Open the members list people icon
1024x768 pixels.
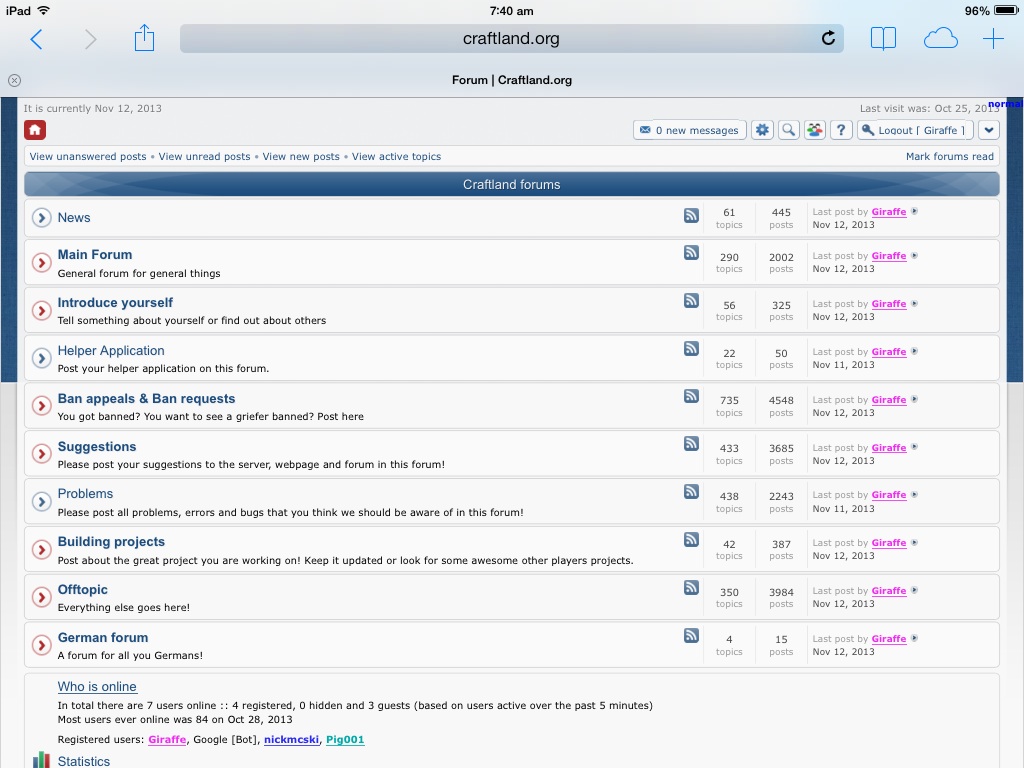coord(815,130)
